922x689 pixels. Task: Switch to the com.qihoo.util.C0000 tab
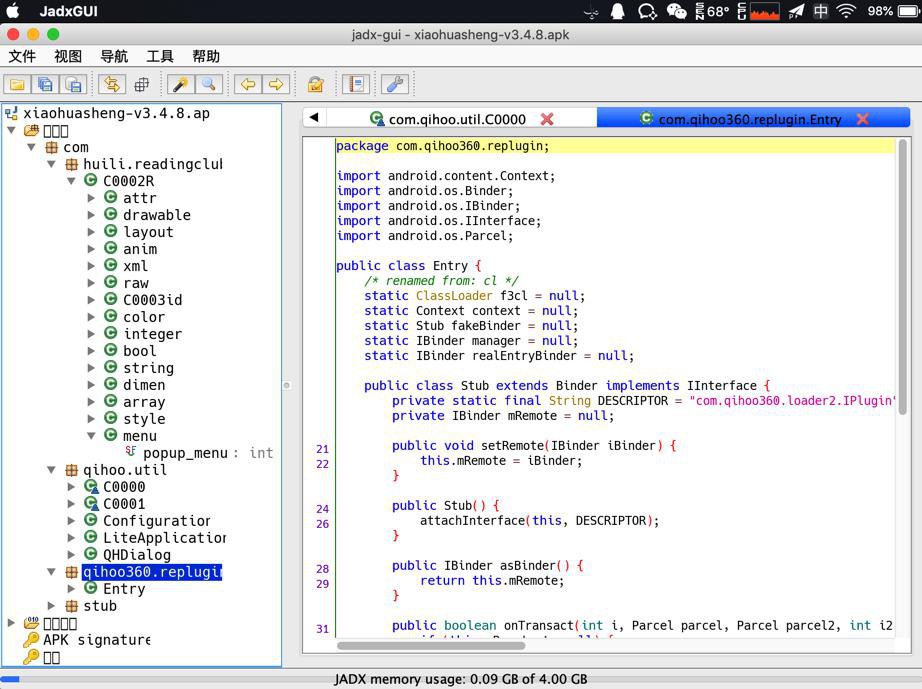456,119
